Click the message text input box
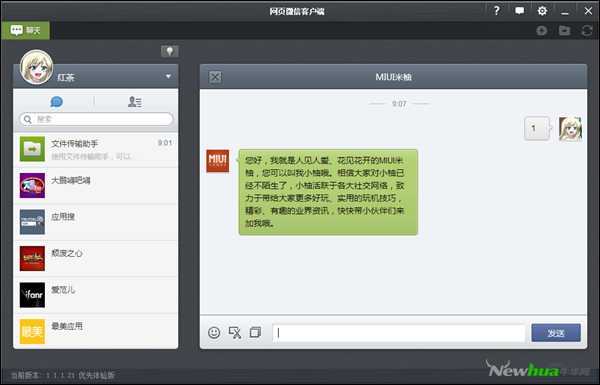 click(399, 333)
